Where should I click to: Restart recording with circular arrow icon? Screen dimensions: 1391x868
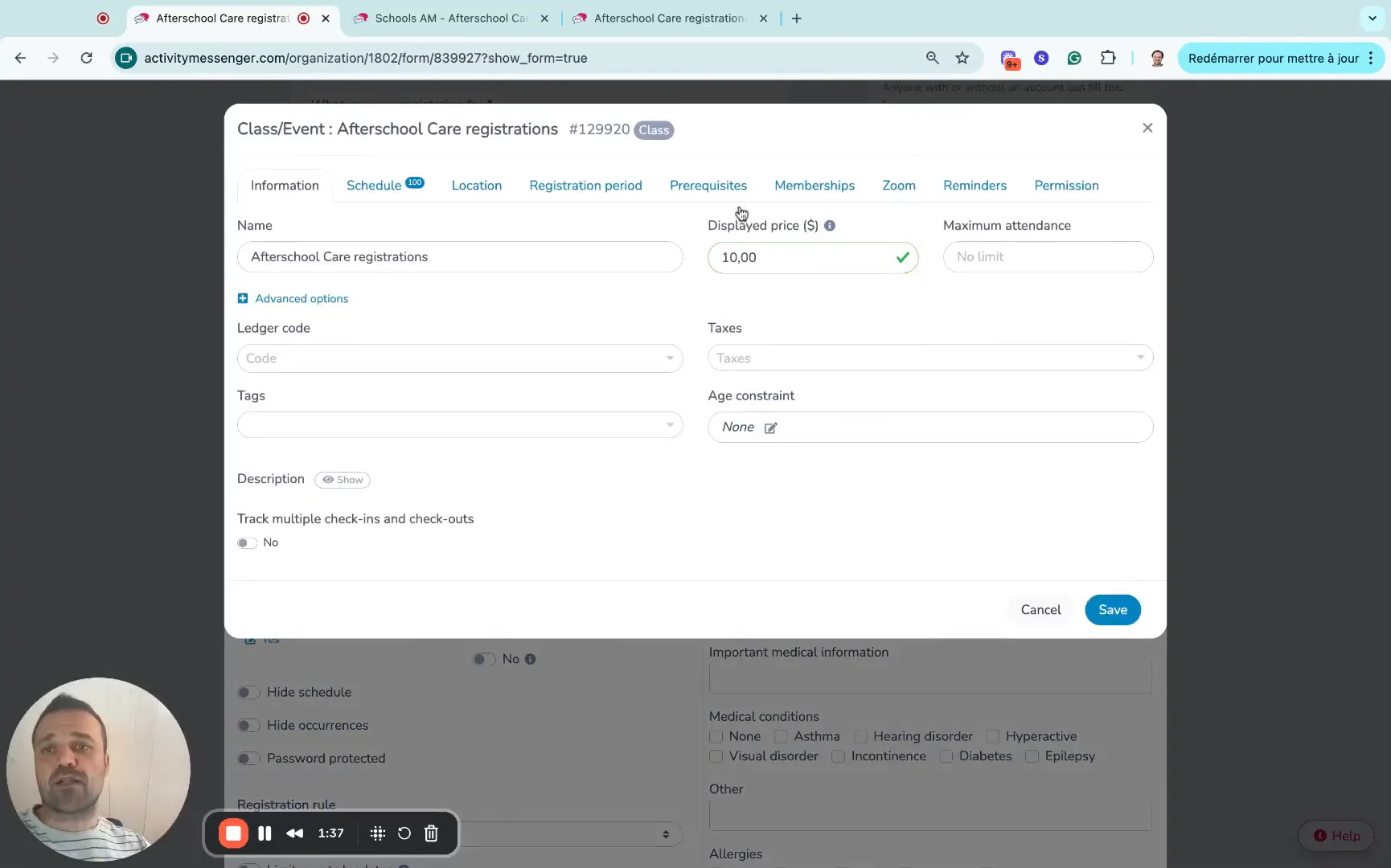[x=404, y=833]
